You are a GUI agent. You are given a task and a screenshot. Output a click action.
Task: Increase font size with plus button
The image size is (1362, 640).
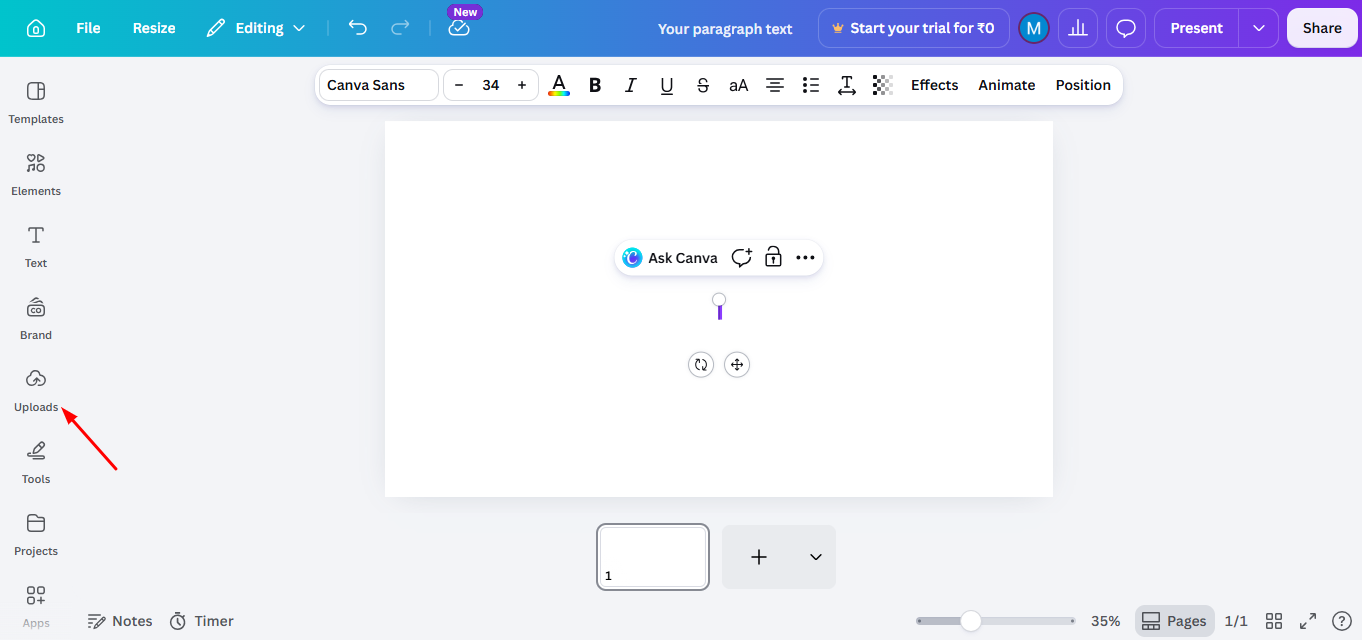pyautogui.click(x=522, y=85)
